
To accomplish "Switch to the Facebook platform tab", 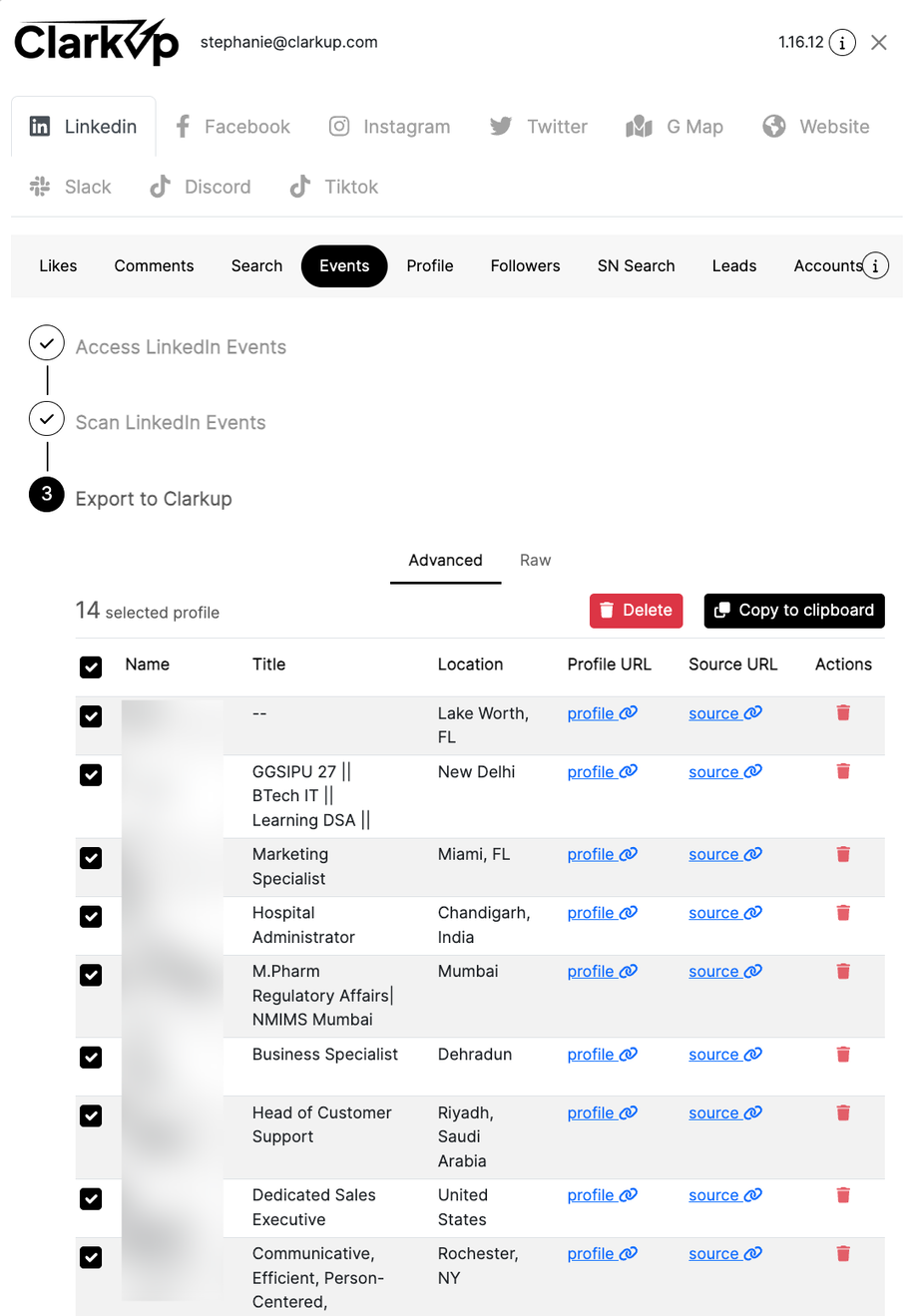I will [232, 127].
